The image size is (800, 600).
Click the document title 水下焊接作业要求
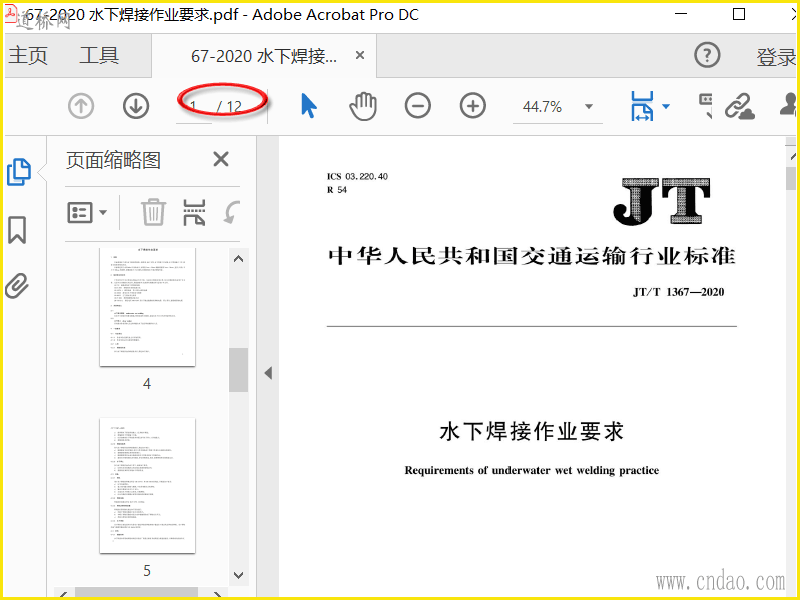532,432
